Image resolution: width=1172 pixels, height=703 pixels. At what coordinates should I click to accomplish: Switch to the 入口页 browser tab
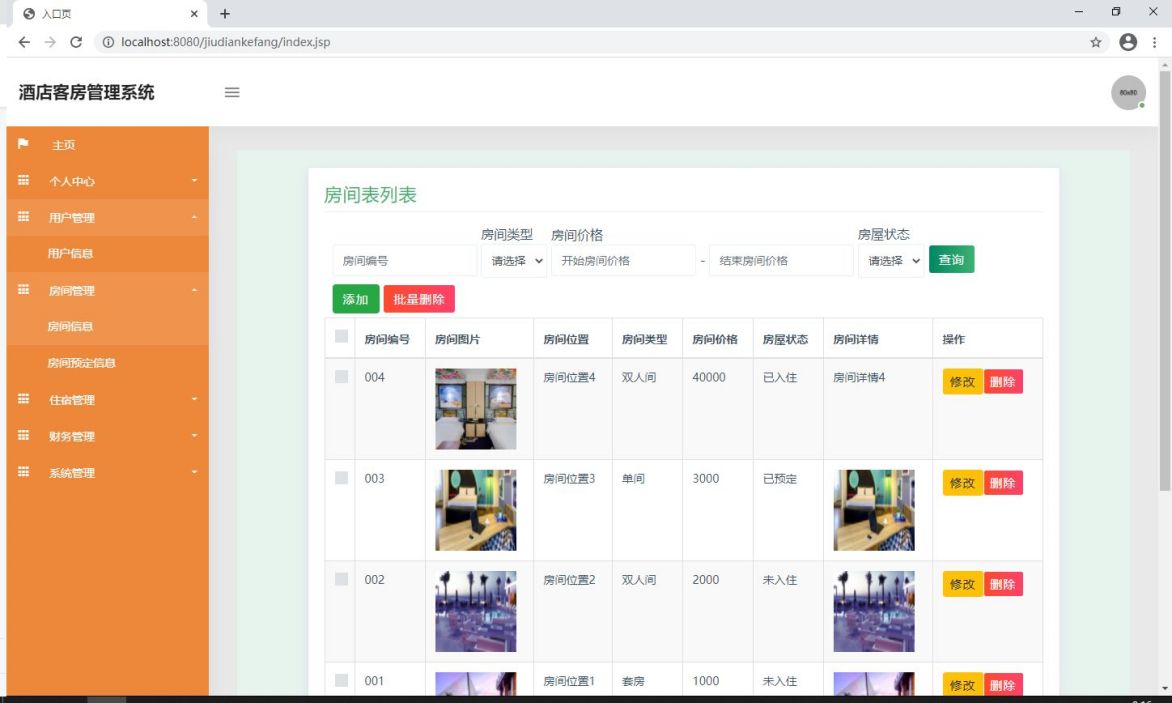(x=110, y=13)
